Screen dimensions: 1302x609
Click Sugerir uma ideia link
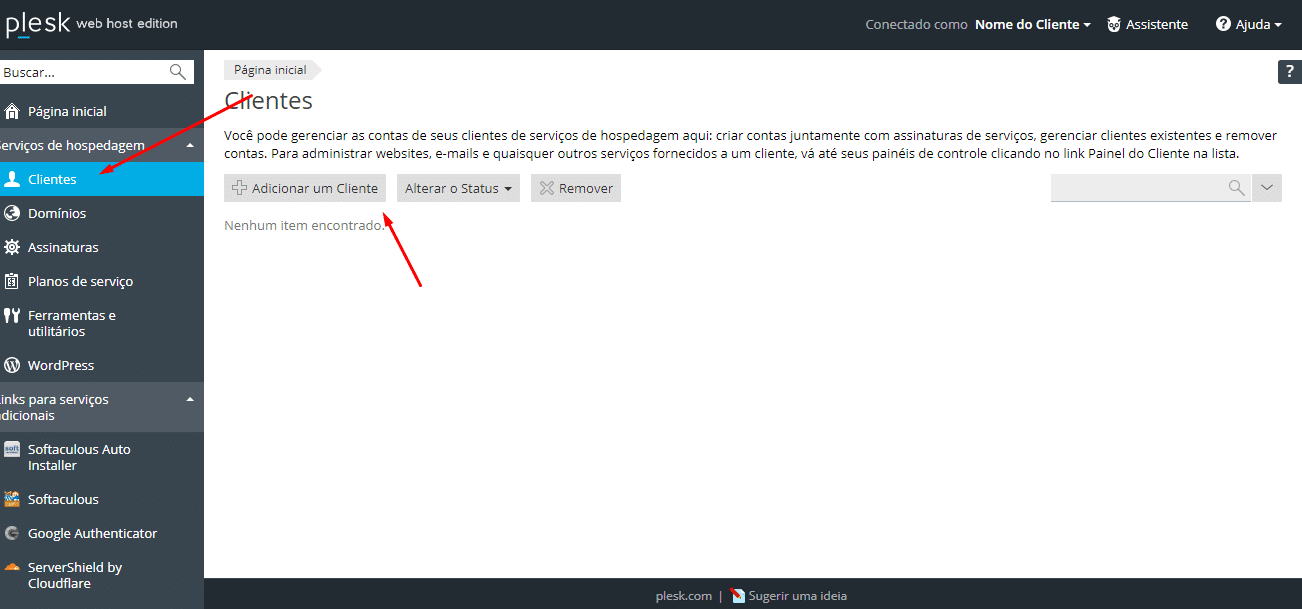[x=798, y=596]
